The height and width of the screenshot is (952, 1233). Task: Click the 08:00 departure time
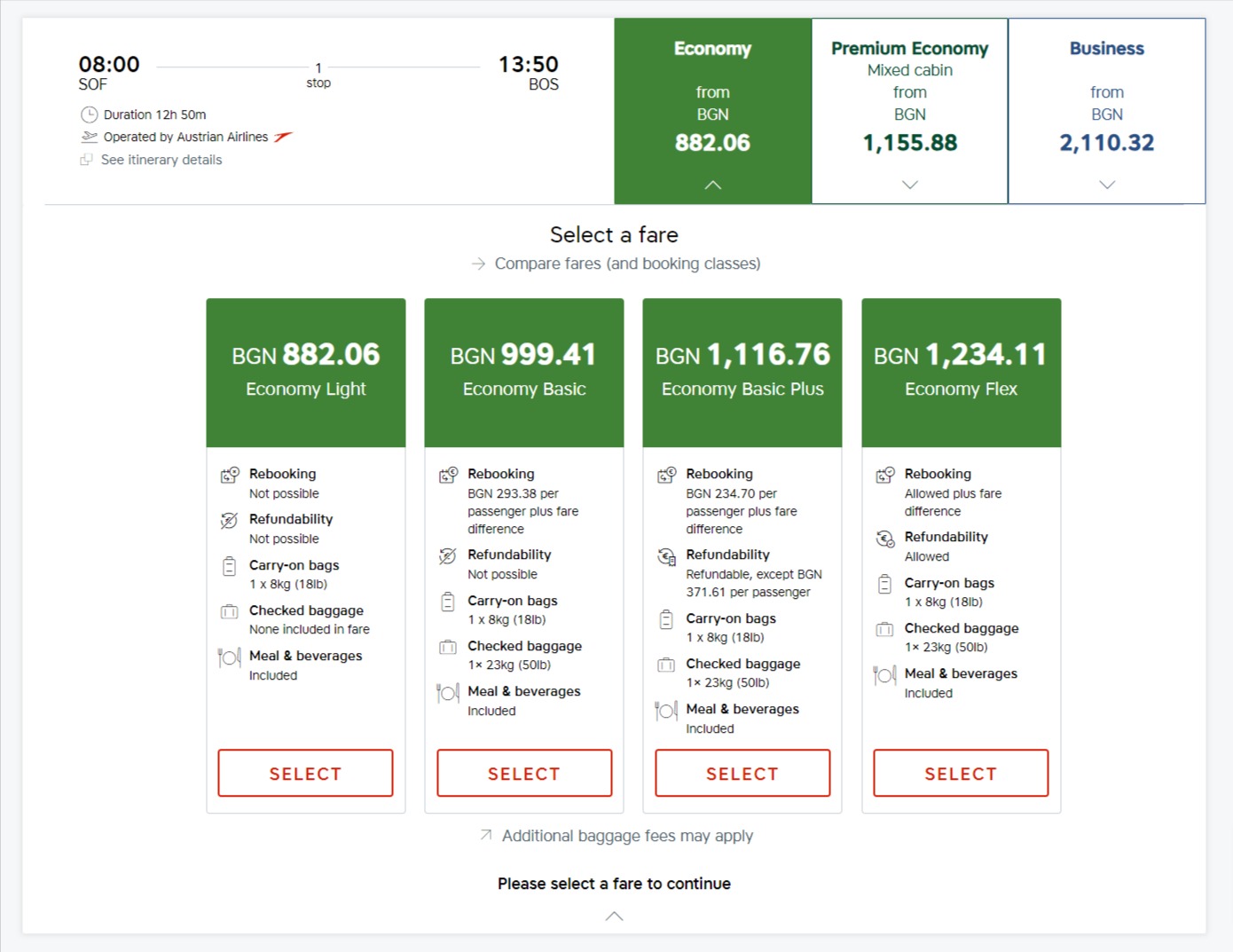click(109, 64)
